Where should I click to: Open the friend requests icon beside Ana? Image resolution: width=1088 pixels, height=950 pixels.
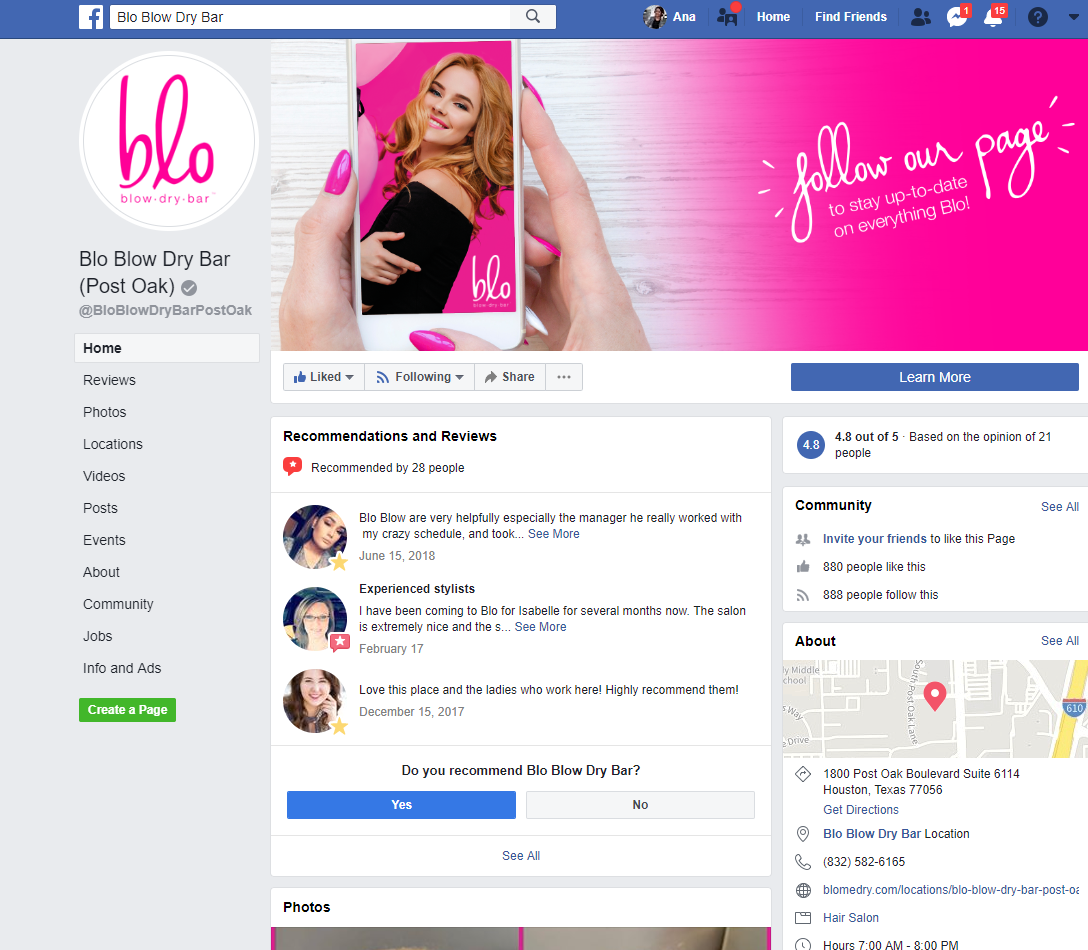click(727, 17)
